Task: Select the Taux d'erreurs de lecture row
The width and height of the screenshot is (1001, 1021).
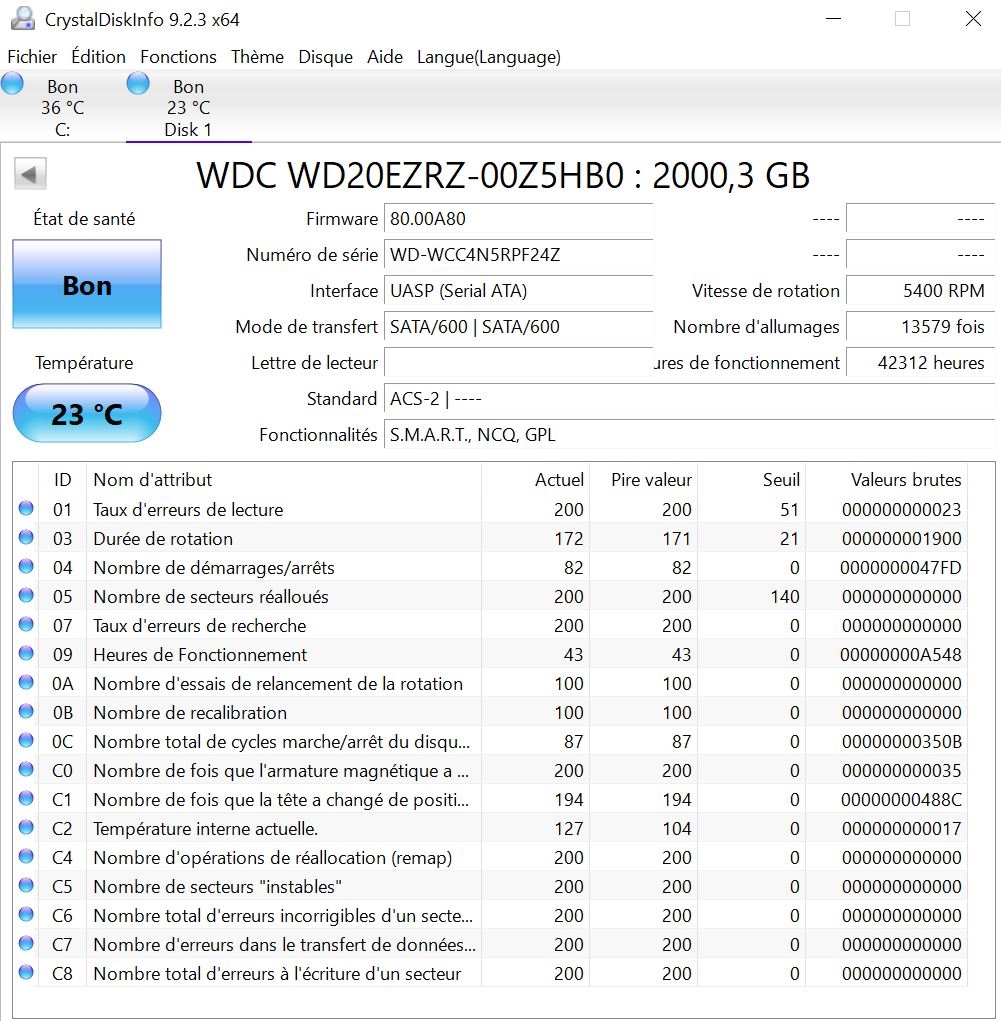Action: point(490,509)
